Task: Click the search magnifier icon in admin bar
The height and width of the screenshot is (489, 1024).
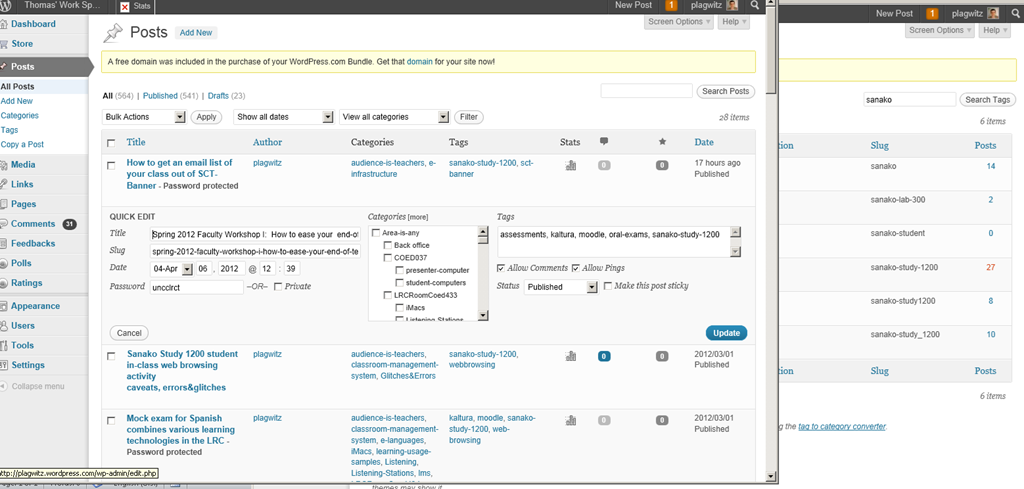Action: [x=755, y=6]
